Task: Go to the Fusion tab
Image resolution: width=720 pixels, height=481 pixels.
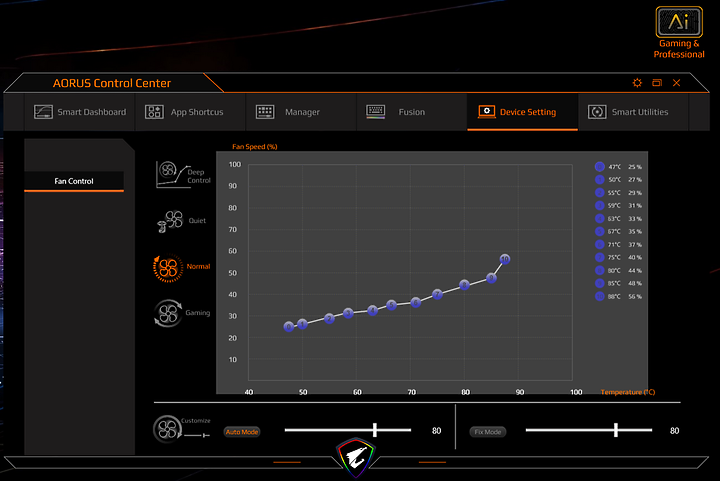Action: [x=412, y=112]
